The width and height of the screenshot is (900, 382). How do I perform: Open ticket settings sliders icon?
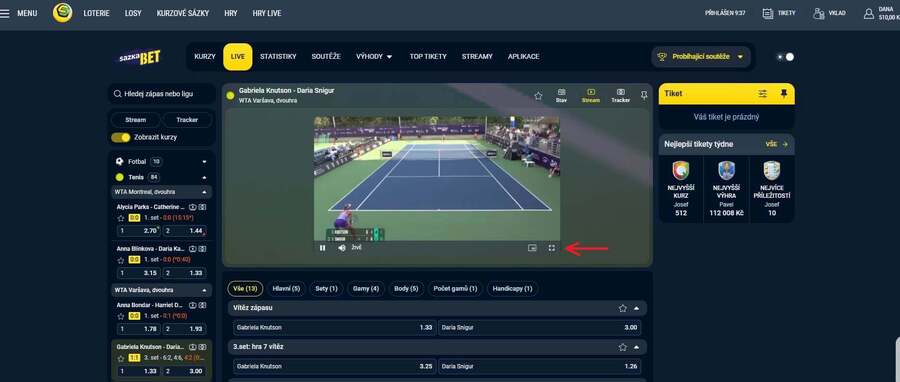(x=762, y=93)
